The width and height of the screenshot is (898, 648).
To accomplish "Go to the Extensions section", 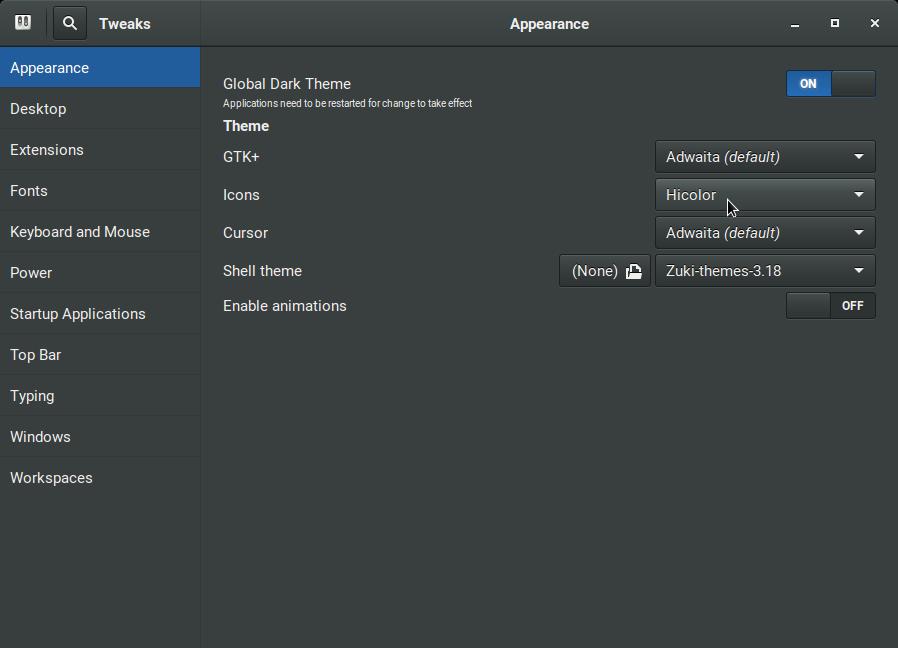I will pos(47,150).
